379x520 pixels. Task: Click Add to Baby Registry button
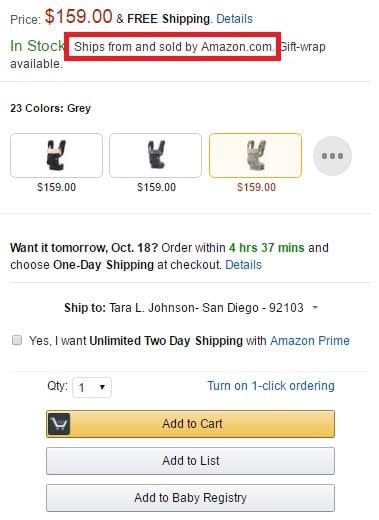point(190,498)
